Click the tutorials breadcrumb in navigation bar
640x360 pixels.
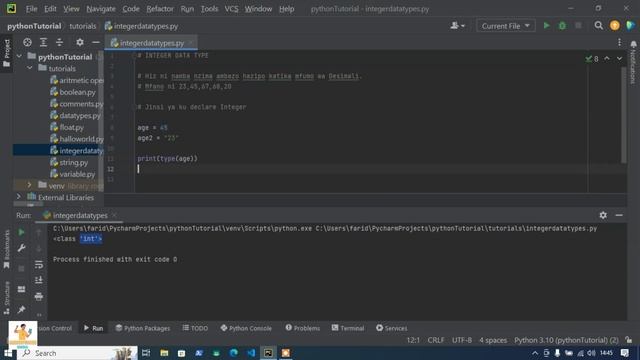[82, 26]
